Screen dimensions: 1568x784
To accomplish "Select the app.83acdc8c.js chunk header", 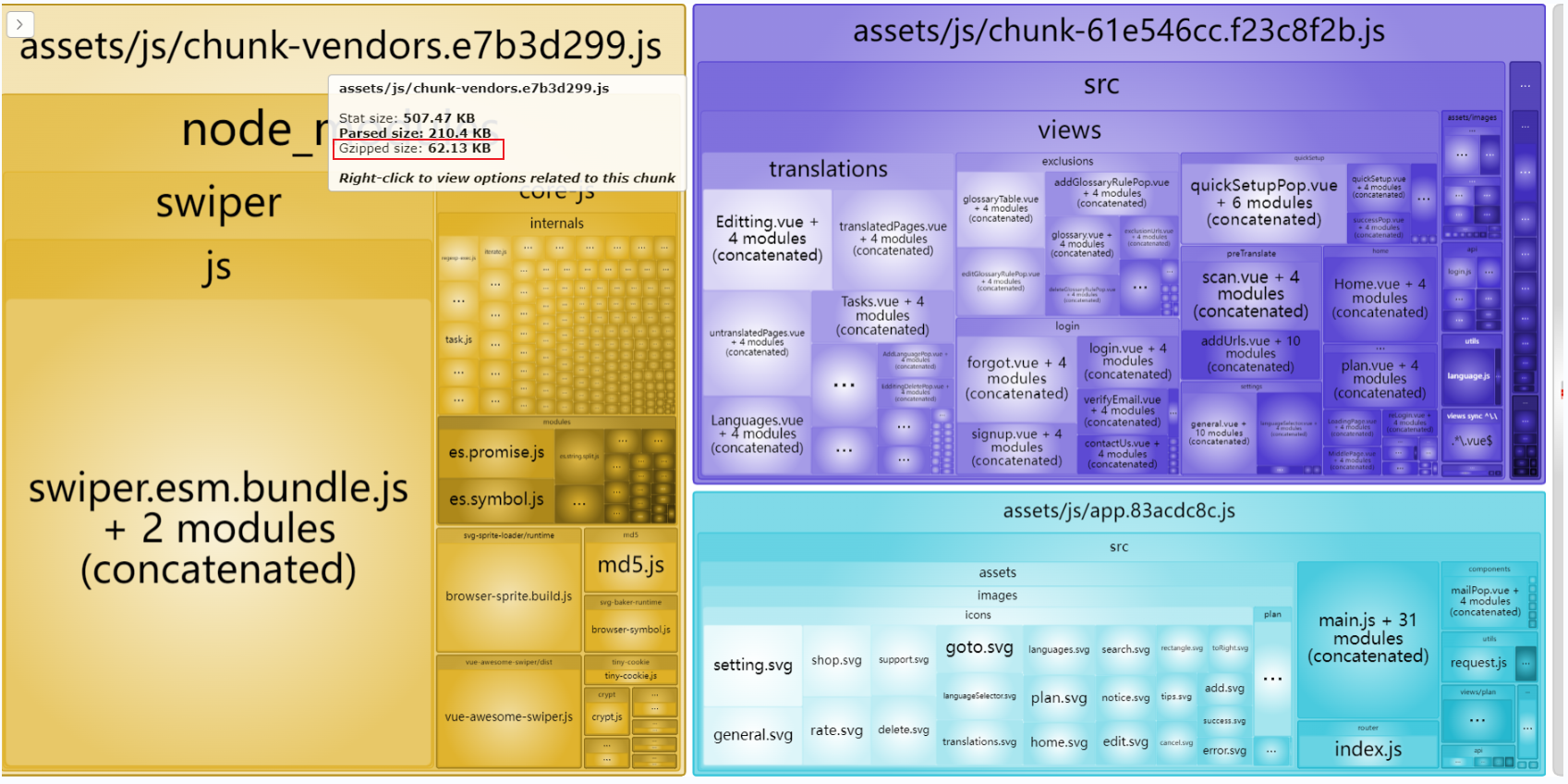I will [x=1119, y=510].
